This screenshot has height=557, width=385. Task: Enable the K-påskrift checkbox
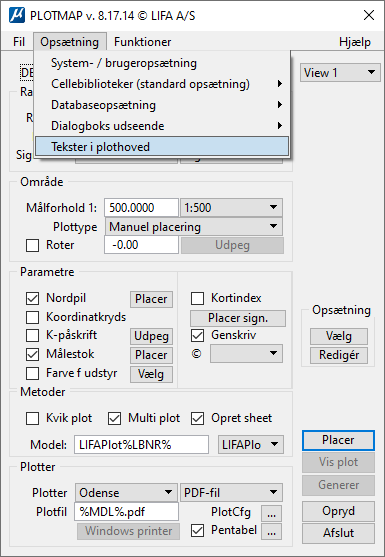coord(32,335)
